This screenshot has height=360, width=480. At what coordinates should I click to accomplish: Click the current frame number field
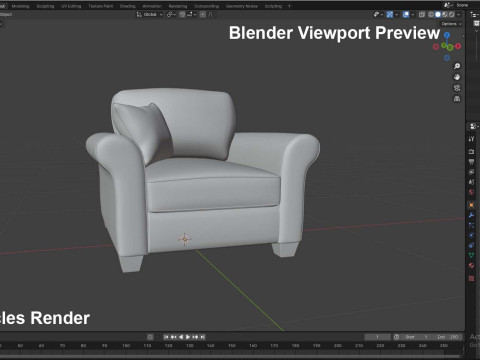[x=378, y=337]
